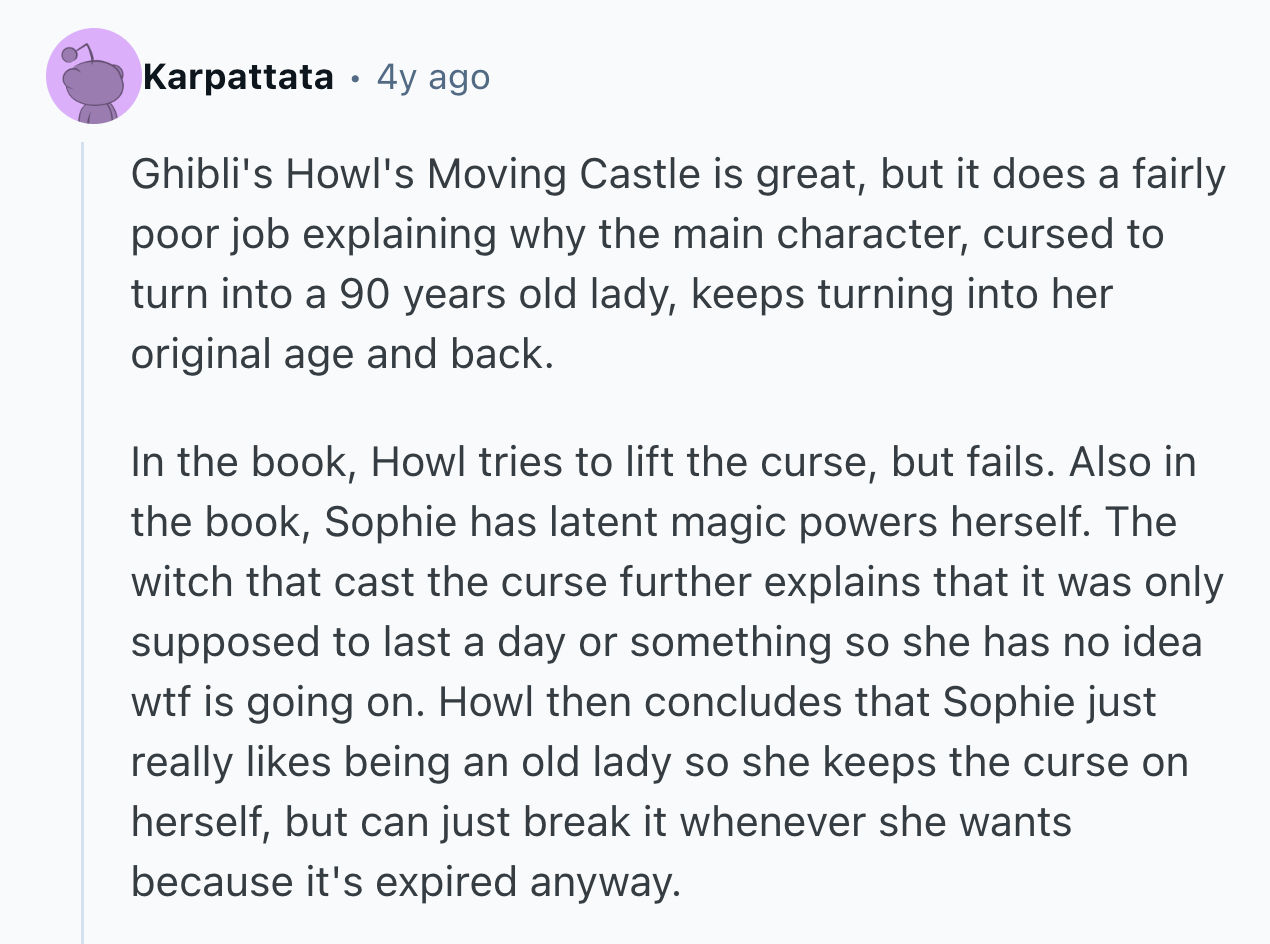The image size is (1270, 944).
Task: Click the words "keeps the curse on"
Action: pos(1006,763)
